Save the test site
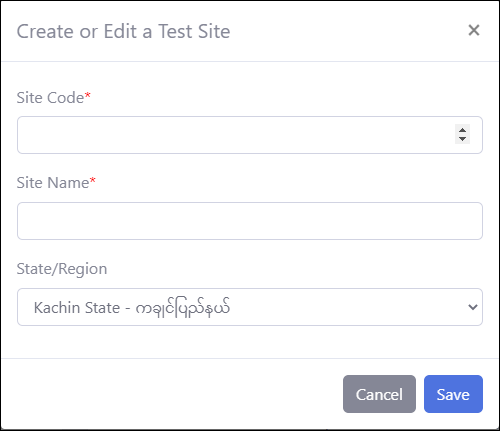 (x=453, y=394)
